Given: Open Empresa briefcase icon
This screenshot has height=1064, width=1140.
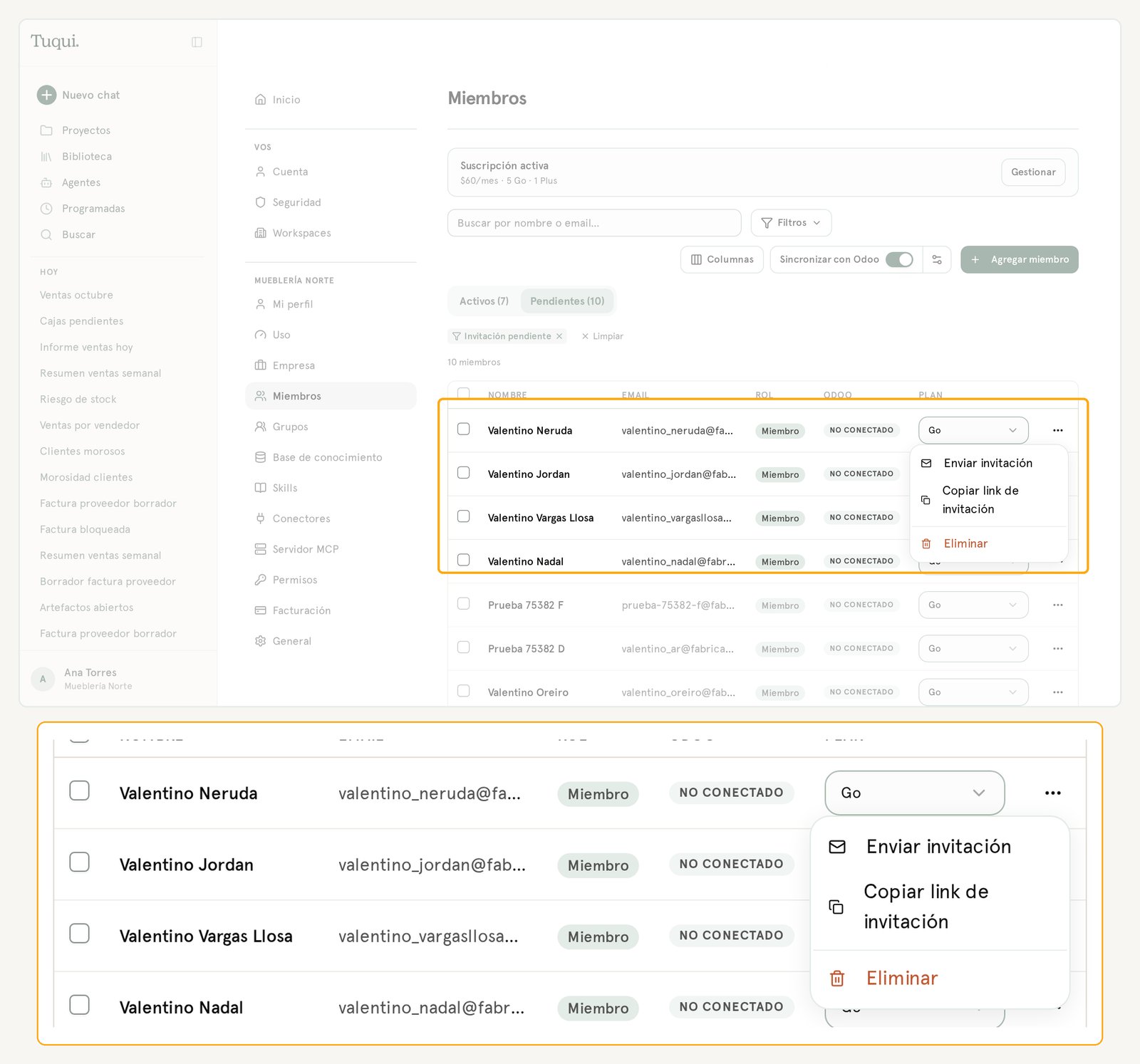Looking at the screenshot, I should [261, 365].
